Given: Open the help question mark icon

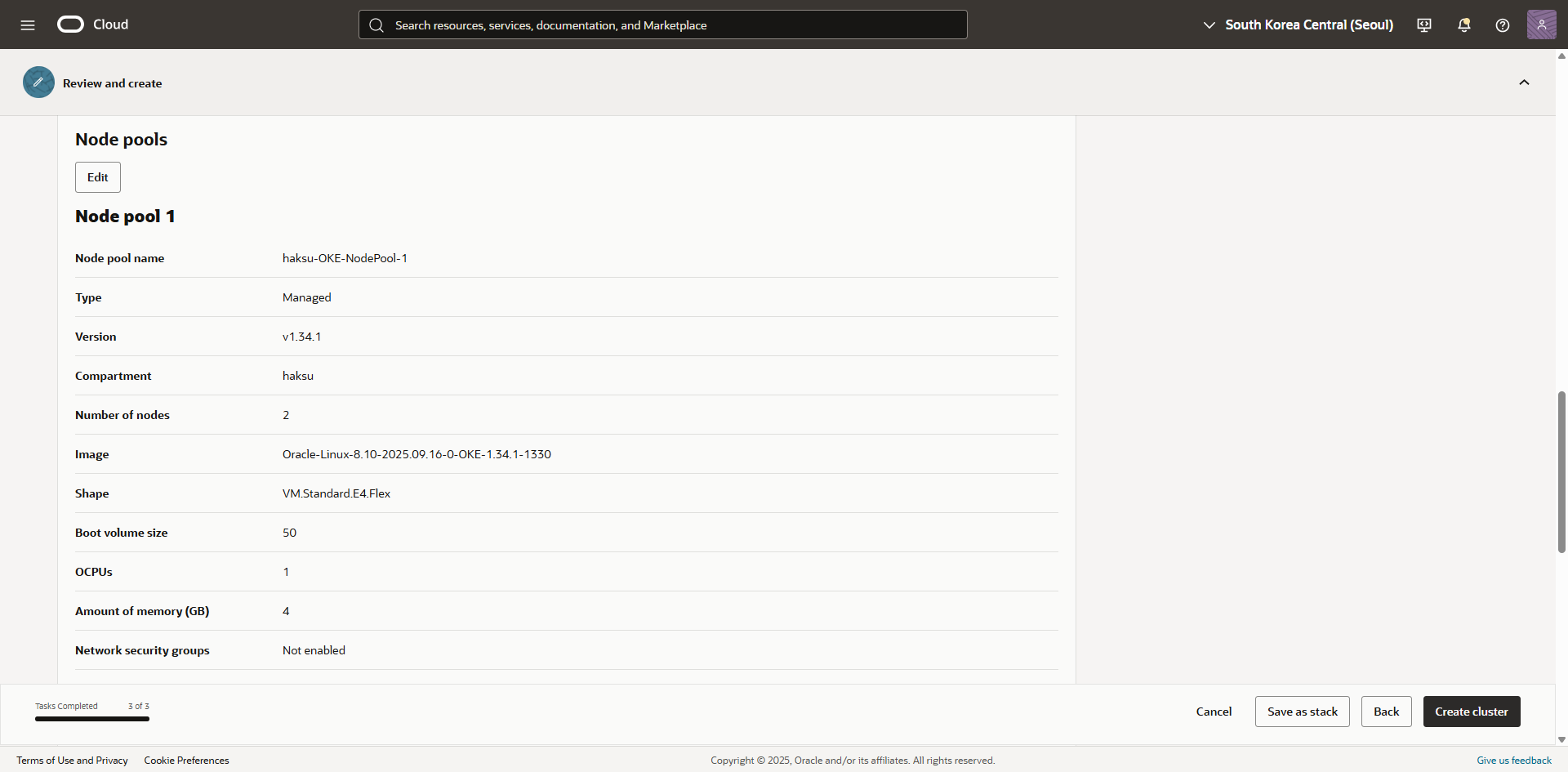Looking at the screenshot, I should pyautogui.click(x=1502, y=25).
